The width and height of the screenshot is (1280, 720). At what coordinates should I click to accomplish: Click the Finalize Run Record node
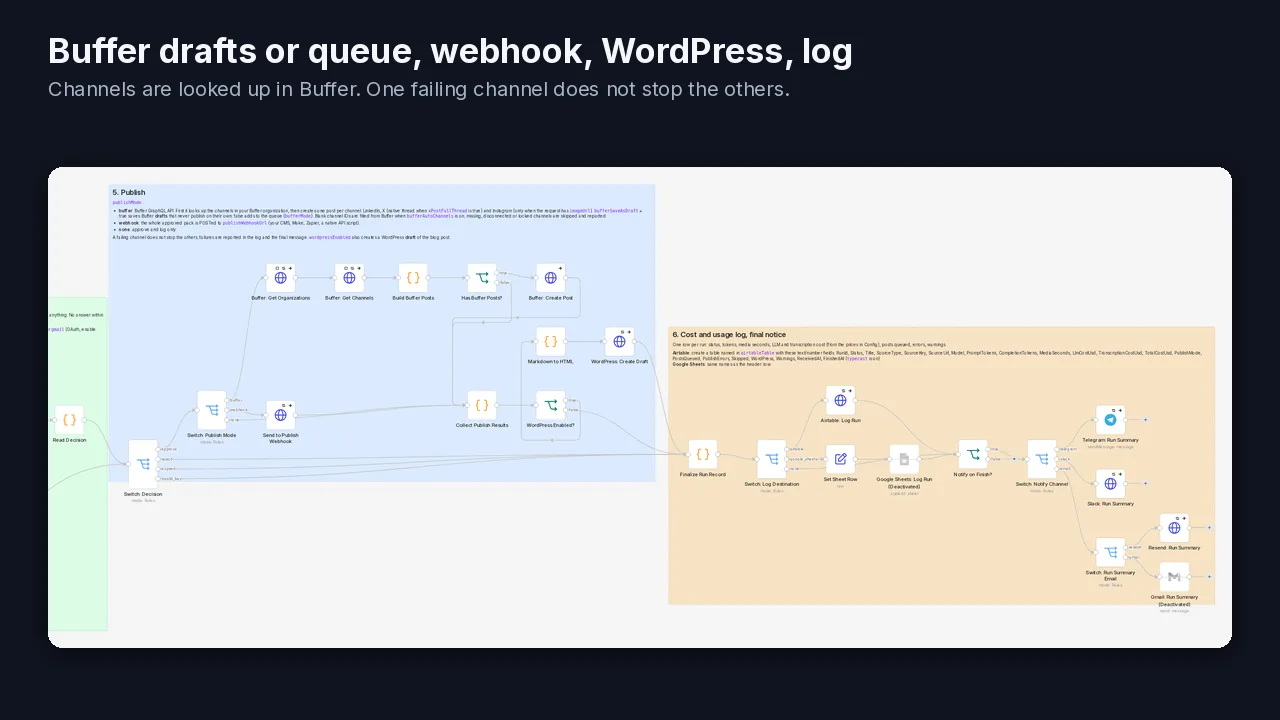point(703,454)
